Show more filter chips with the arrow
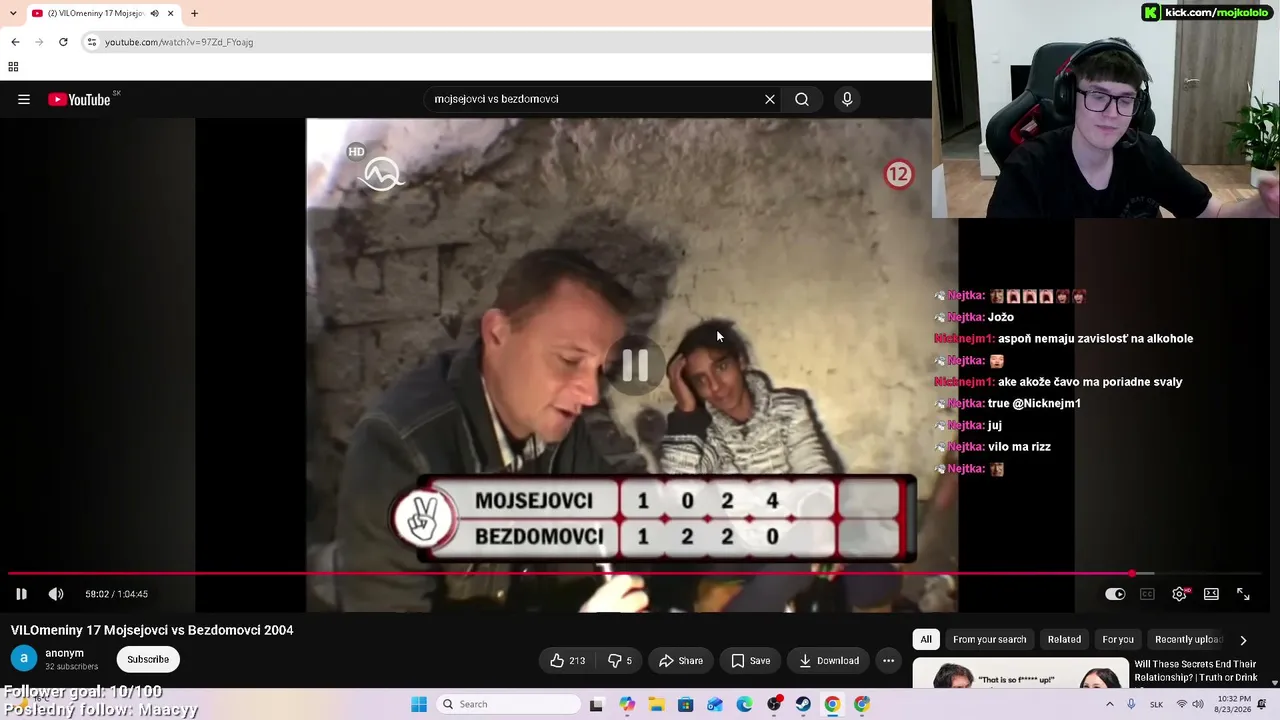 point(1243,640)
